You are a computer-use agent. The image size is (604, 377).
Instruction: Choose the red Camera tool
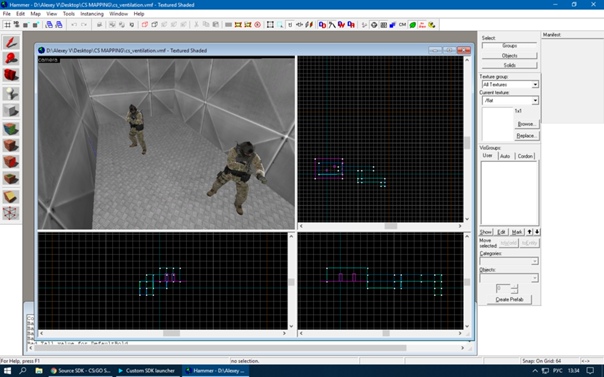point(11,75)
